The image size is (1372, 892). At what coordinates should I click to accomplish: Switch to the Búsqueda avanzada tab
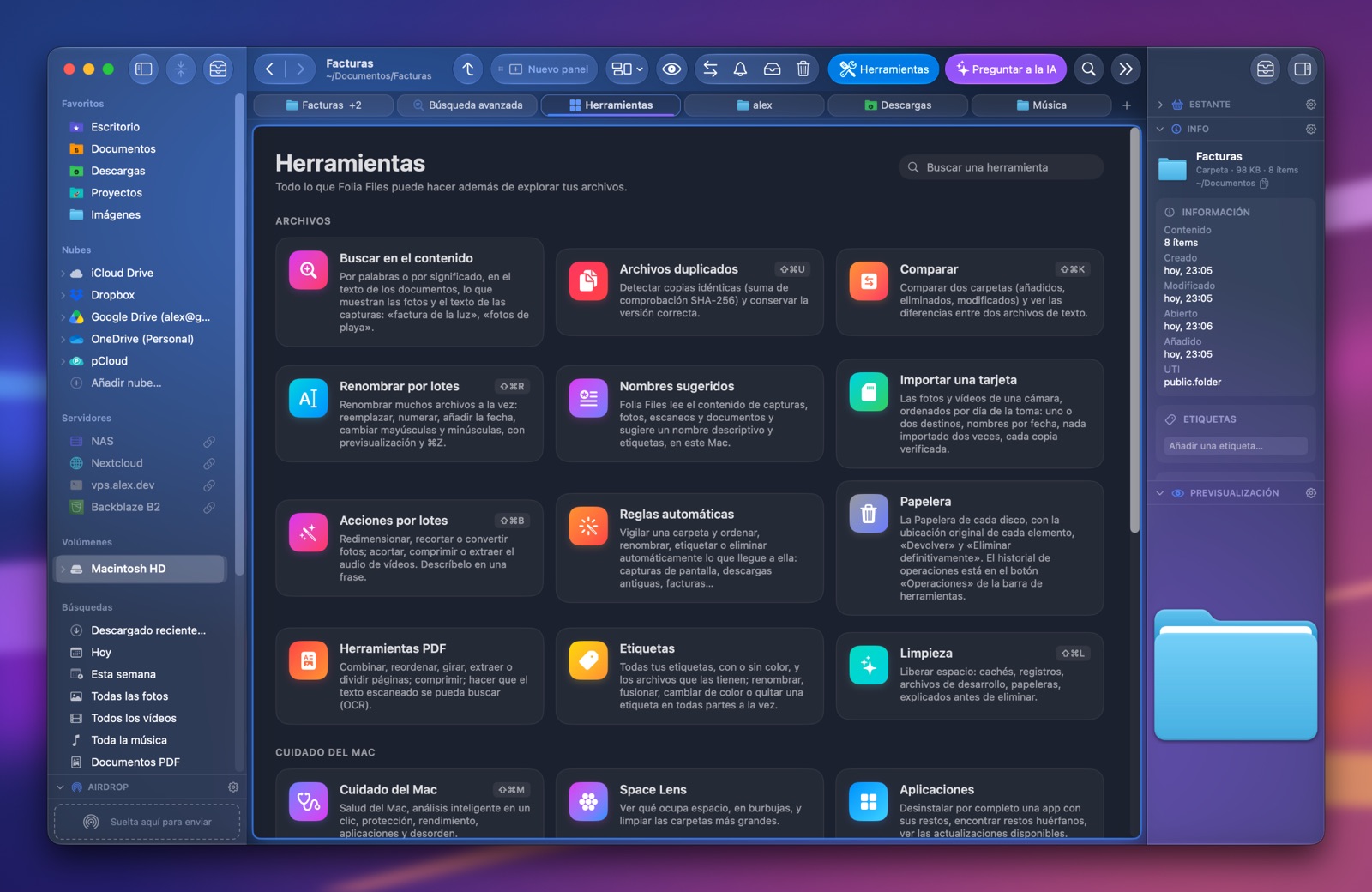coord(468,105)
